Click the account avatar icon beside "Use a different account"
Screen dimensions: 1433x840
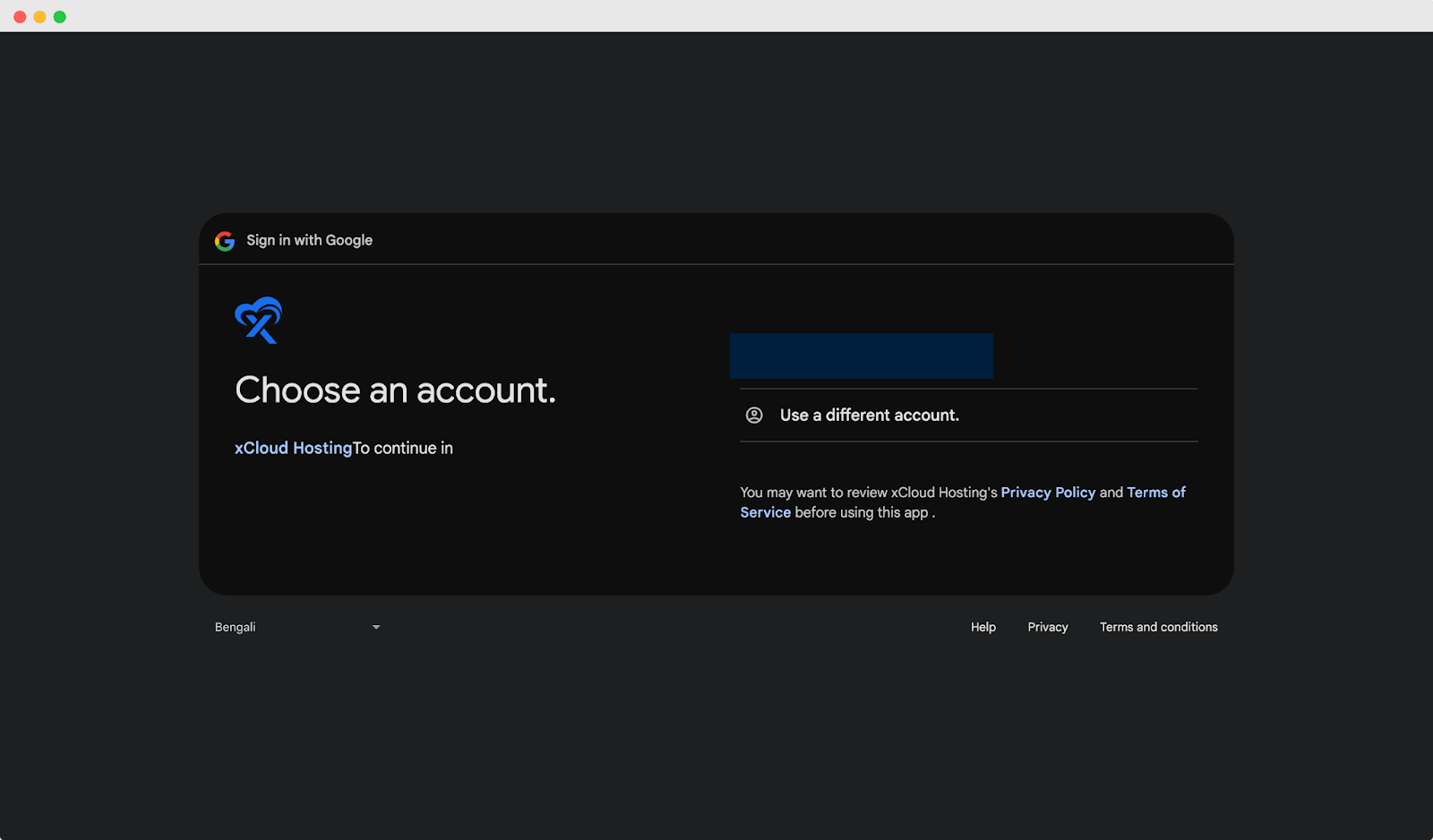click(x=753, y=415)
